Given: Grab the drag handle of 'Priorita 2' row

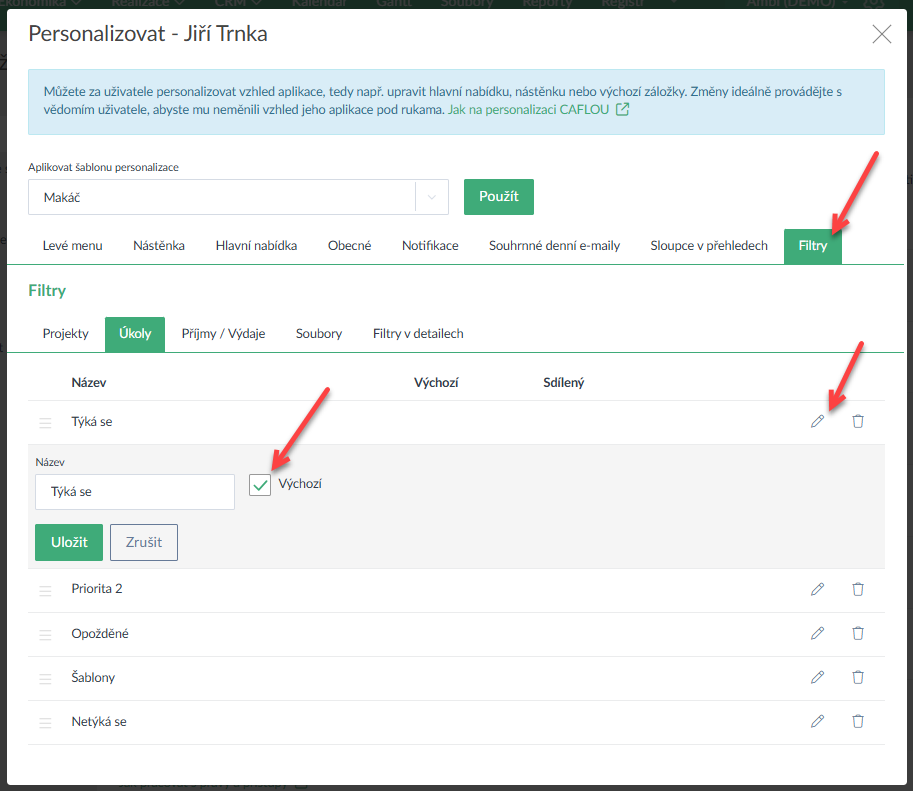Looking at the screenshot, I should [45, 590].
